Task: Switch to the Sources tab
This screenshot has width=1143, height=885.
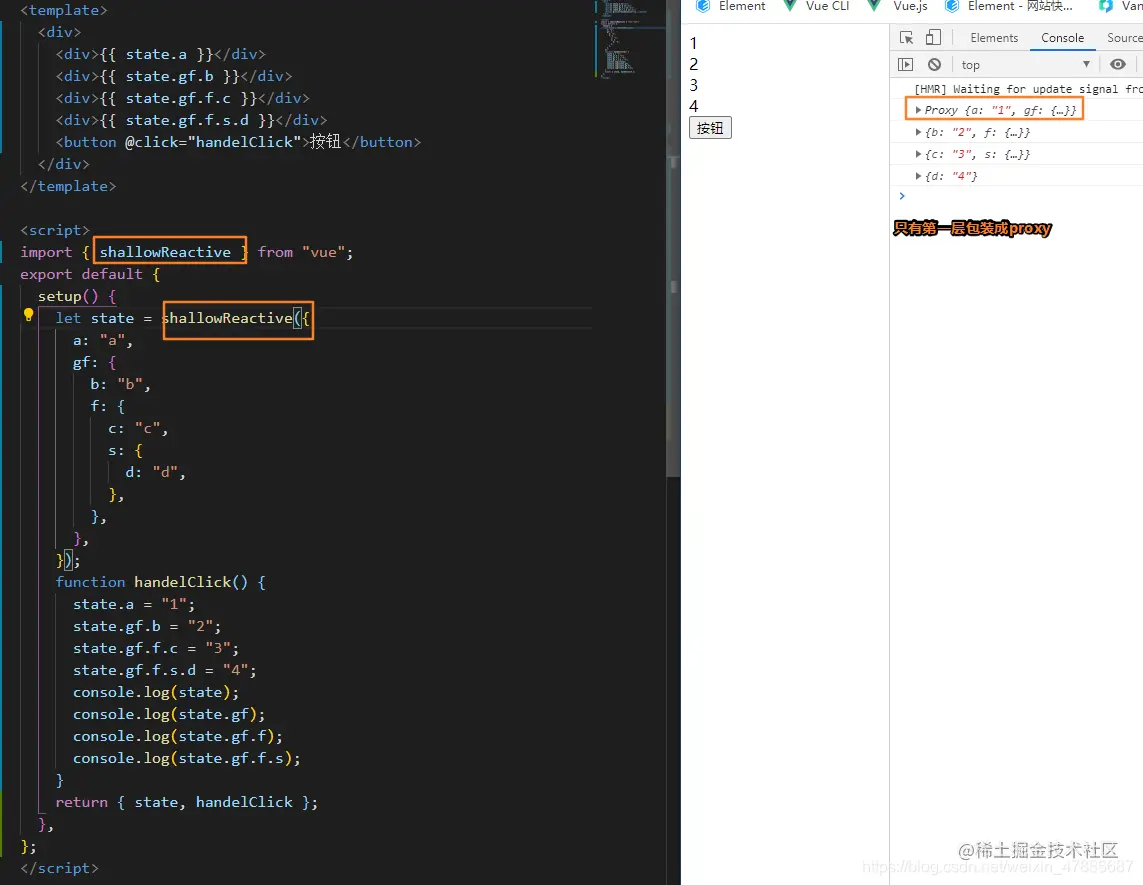Action: click(x=1124, y=38)
